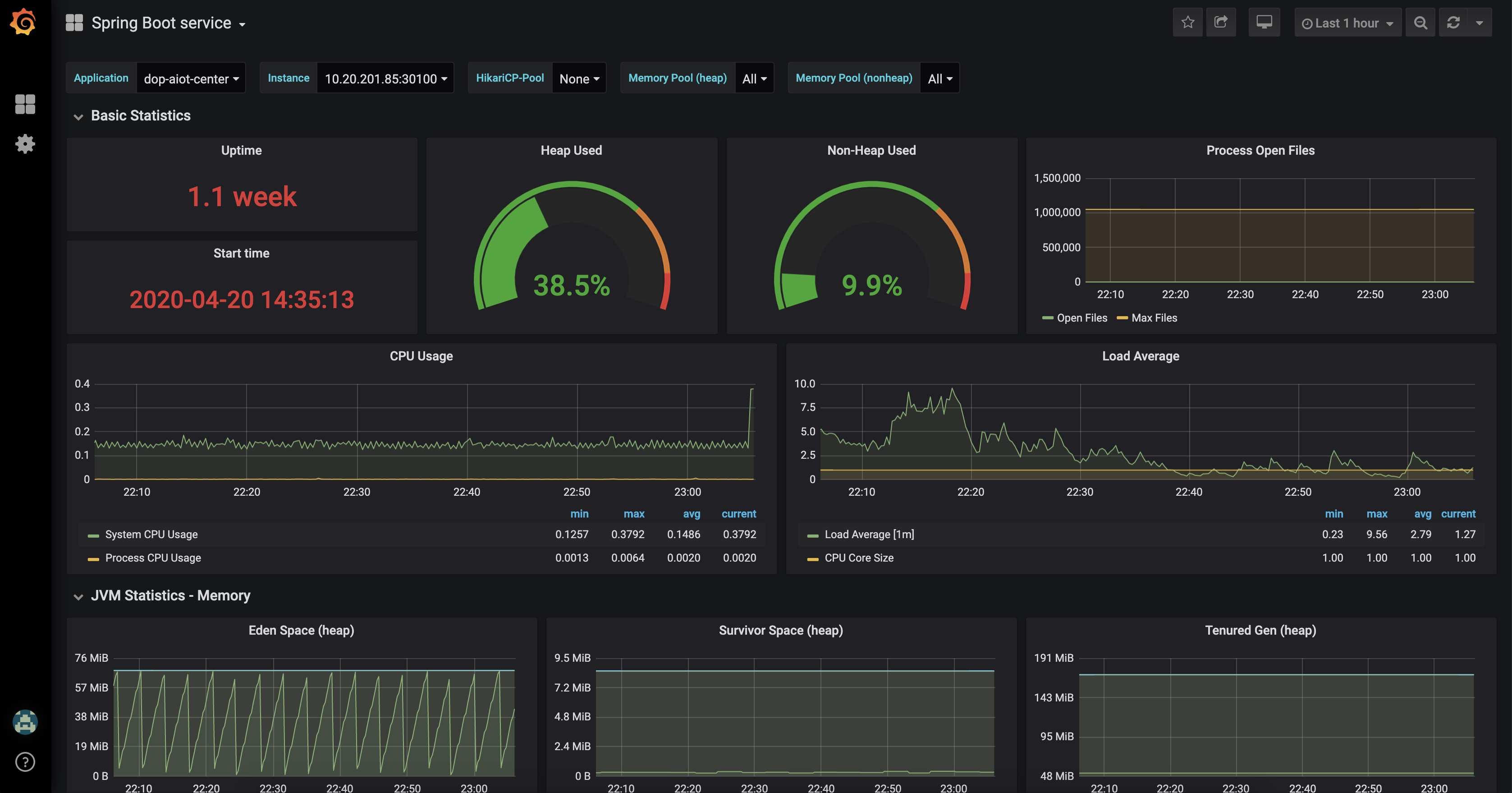The height and width of the screenshot is (793, 1512).
Task: Sort CPU Usage legend by min column
Action: (579, 514)
